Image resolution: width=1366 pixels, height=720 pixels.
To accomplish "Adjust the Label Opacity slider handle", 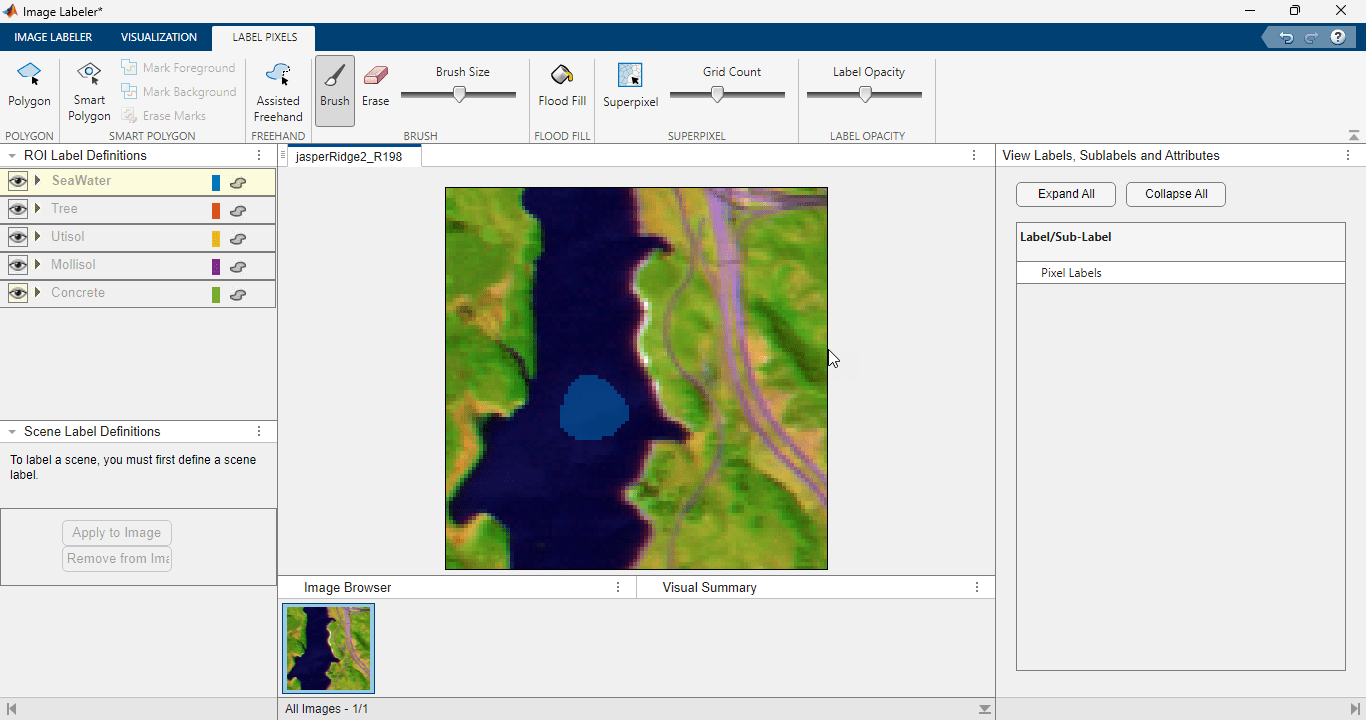I will coord(863,93).
